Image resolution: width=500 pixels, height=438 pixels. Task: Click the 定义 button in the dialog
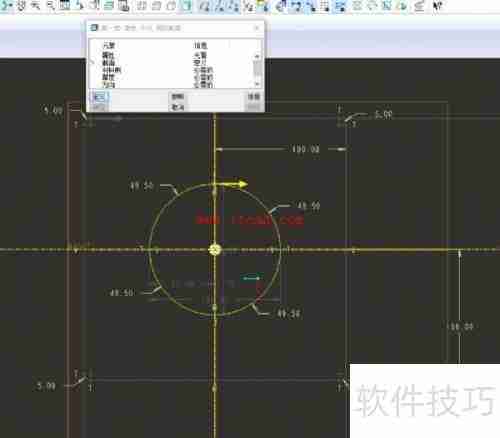tap(99, 97)
